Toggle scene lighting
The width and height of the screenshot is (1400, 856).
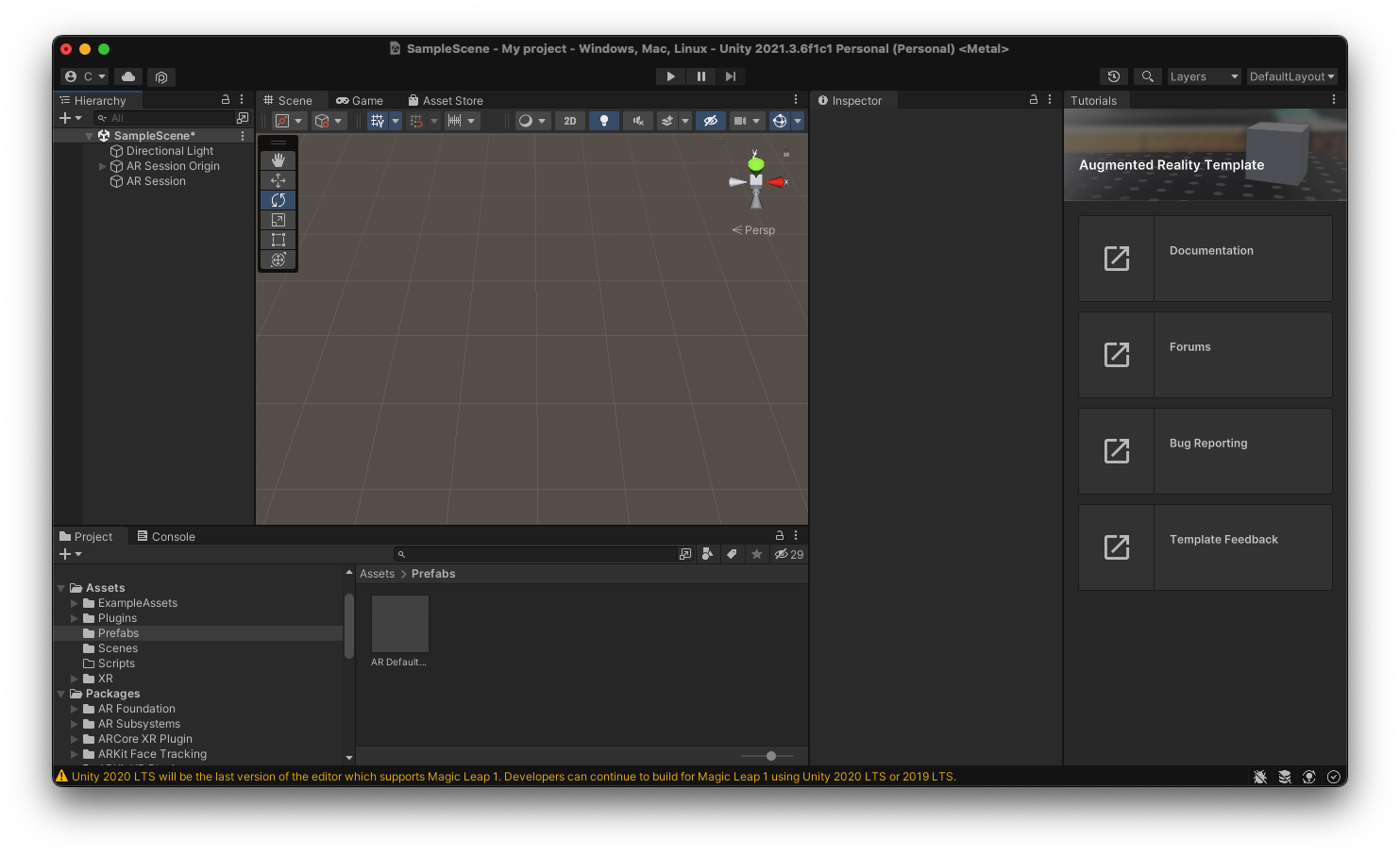click(x=604, y=121)
